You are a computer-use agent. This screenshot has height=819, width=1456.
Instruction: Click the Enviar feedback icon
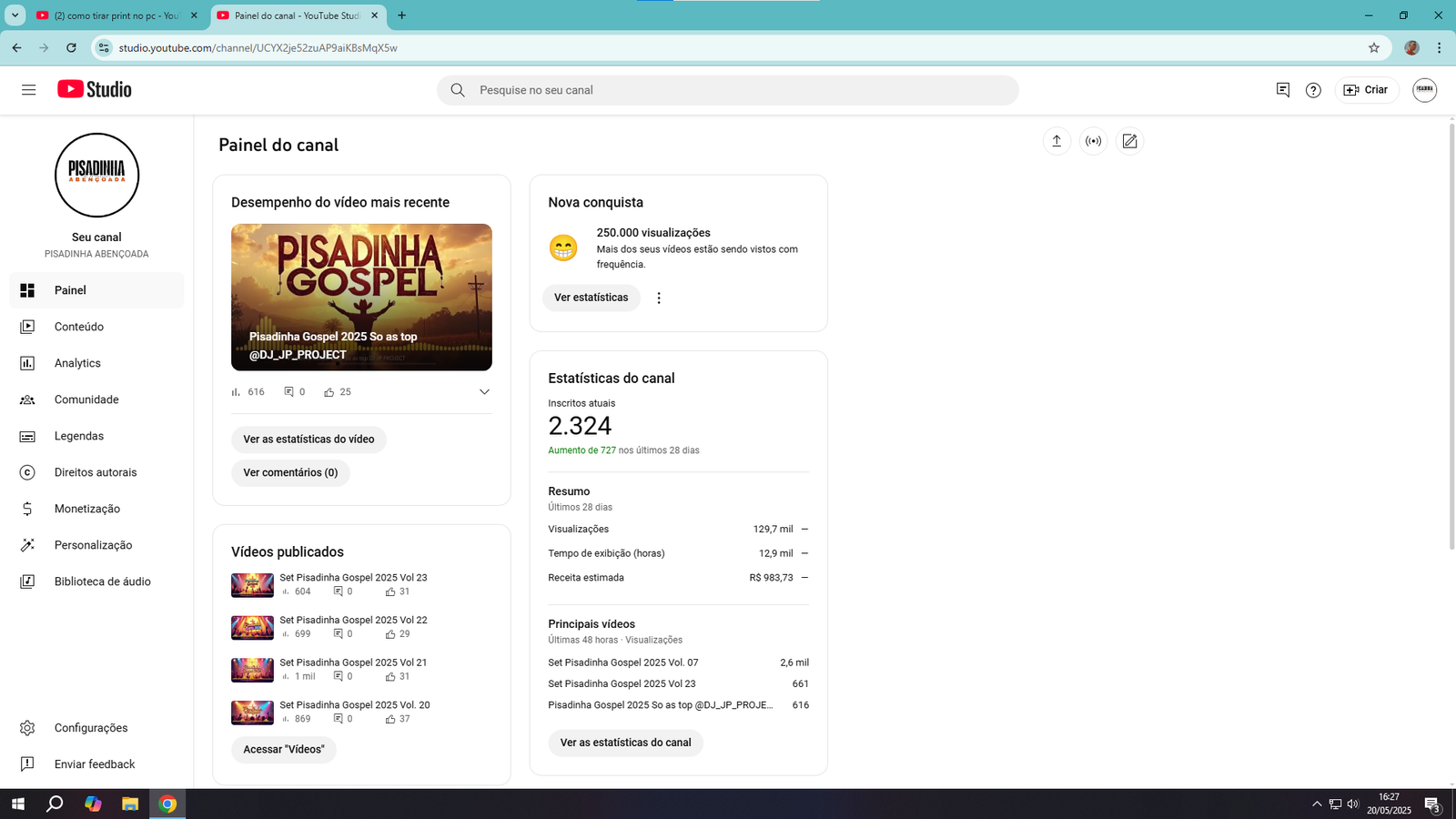click(27, 764)
